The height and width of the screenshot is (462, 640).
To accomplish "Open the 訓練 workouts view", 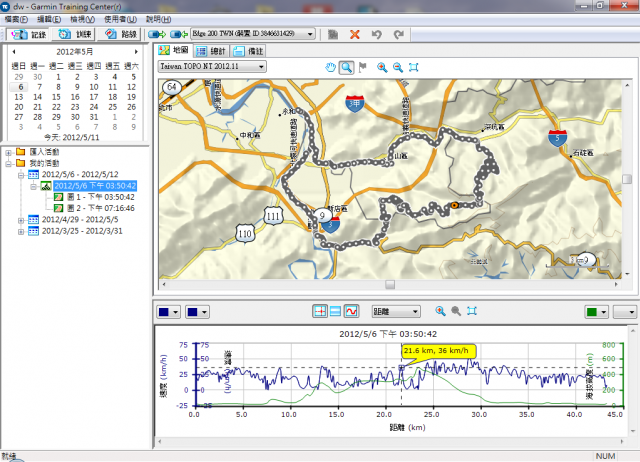I will point(74,34).
